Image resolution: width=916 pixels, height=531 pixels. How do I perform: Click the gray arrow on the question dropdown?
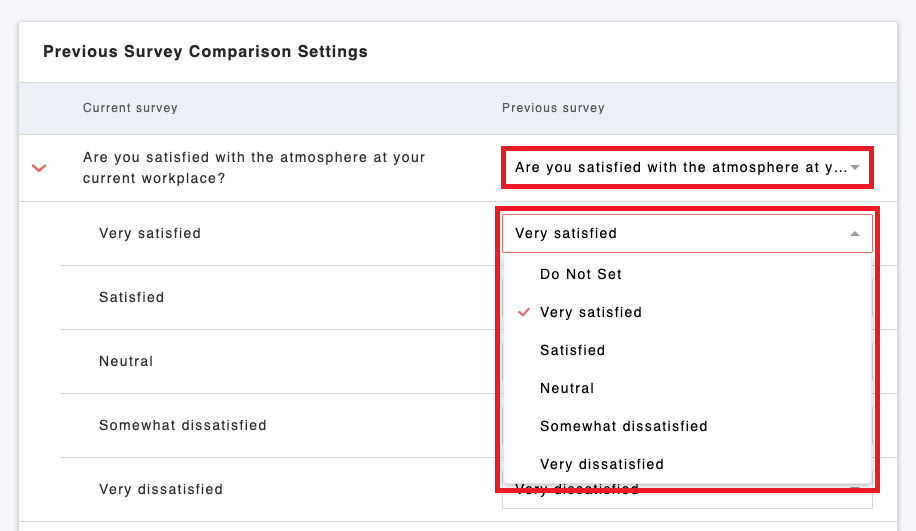(855, 168)
